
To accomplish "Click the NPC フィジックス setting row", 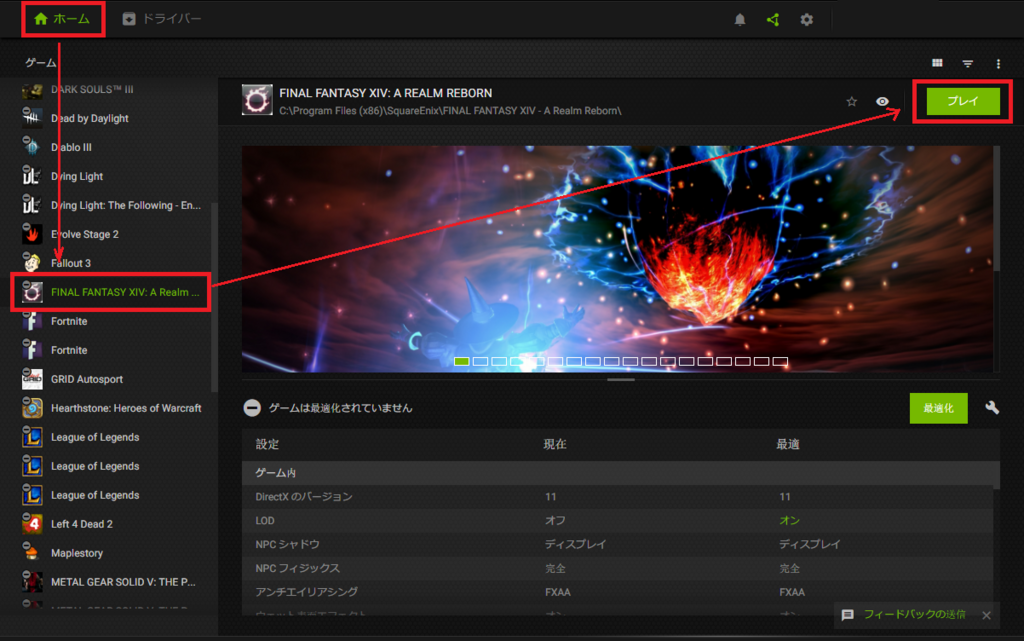I will pos(617,568).
